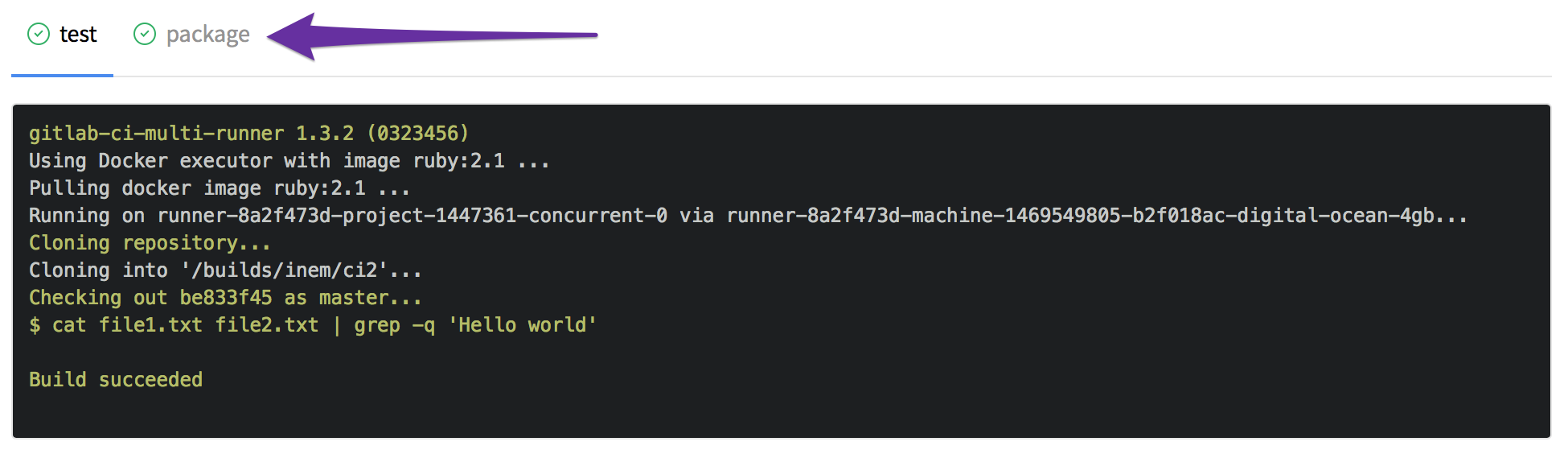Viewport: 1568px width, 454px height.
Task: Click the green check icon beside package
Action: [x=145, y=34]
